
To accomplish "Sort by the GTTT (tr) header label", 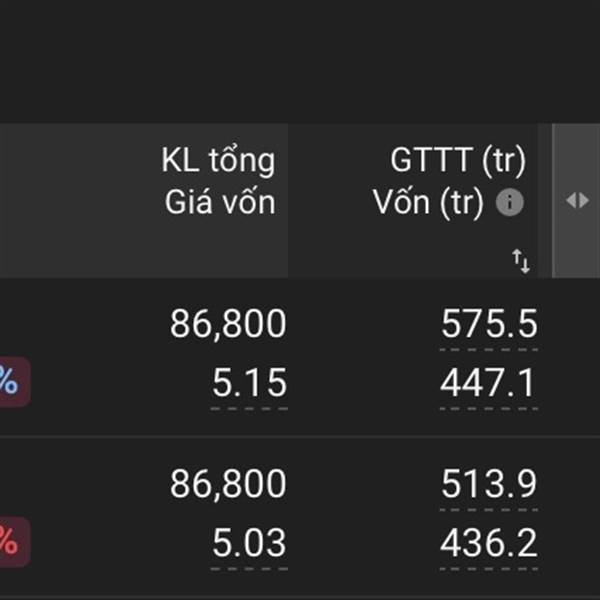I will 458,161.
